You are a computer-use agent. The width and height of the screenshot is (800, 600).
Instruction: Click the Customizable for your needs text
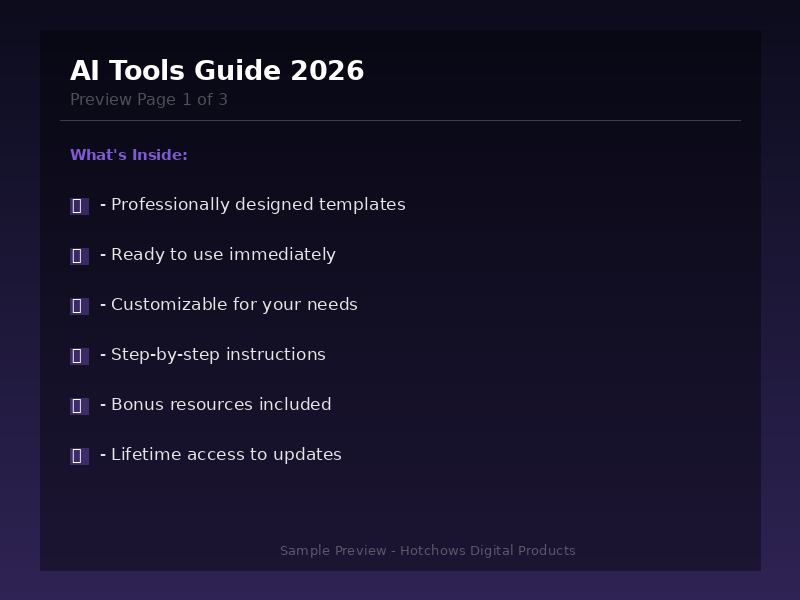pyautogui.click(x=233, y=305)
